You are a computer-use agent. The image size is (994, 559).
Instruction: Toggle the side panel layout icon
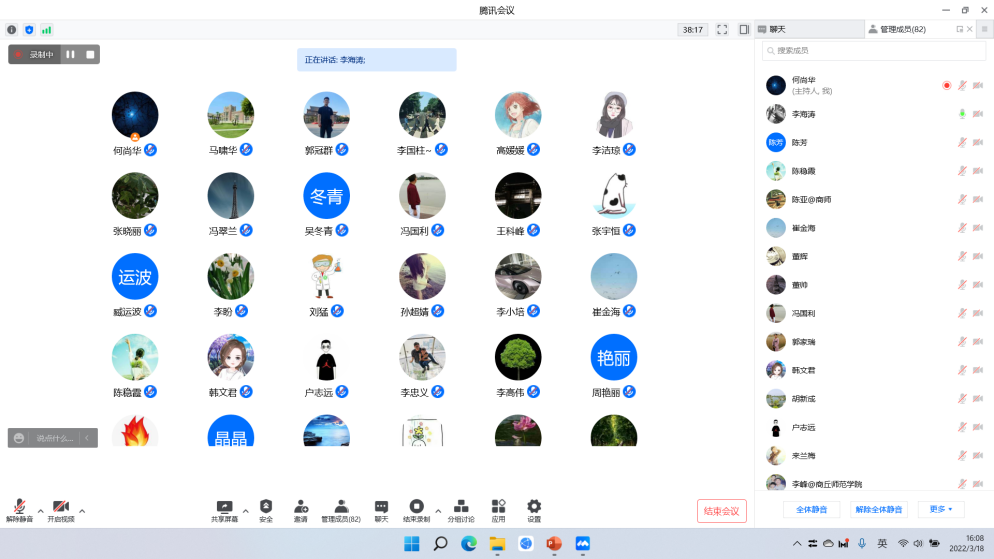tap(744, 30)
